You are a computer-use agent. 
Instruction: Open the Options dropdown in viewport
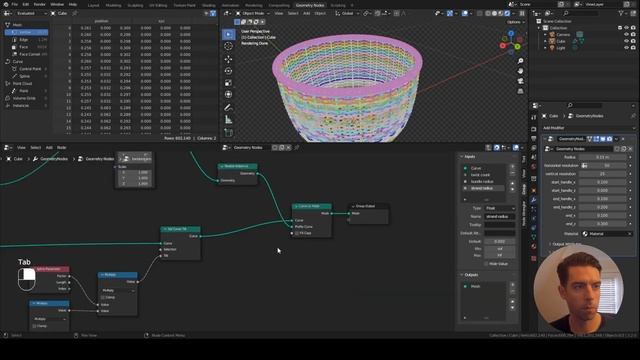[516, 22]
